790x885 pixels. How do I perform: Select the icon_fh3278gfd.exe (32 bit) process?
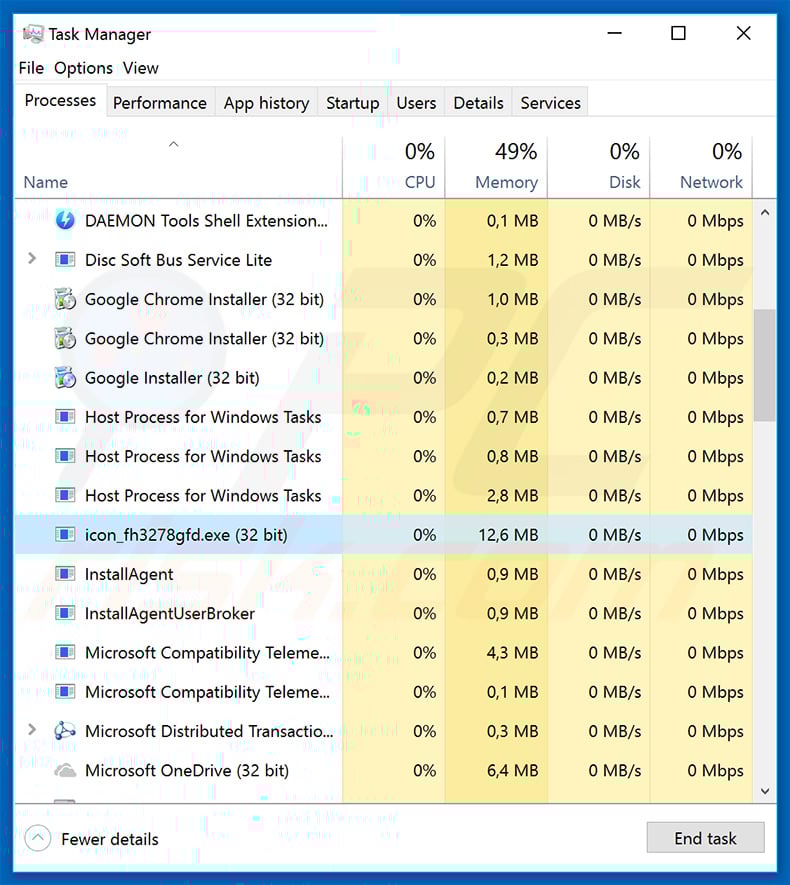point(186,534)
